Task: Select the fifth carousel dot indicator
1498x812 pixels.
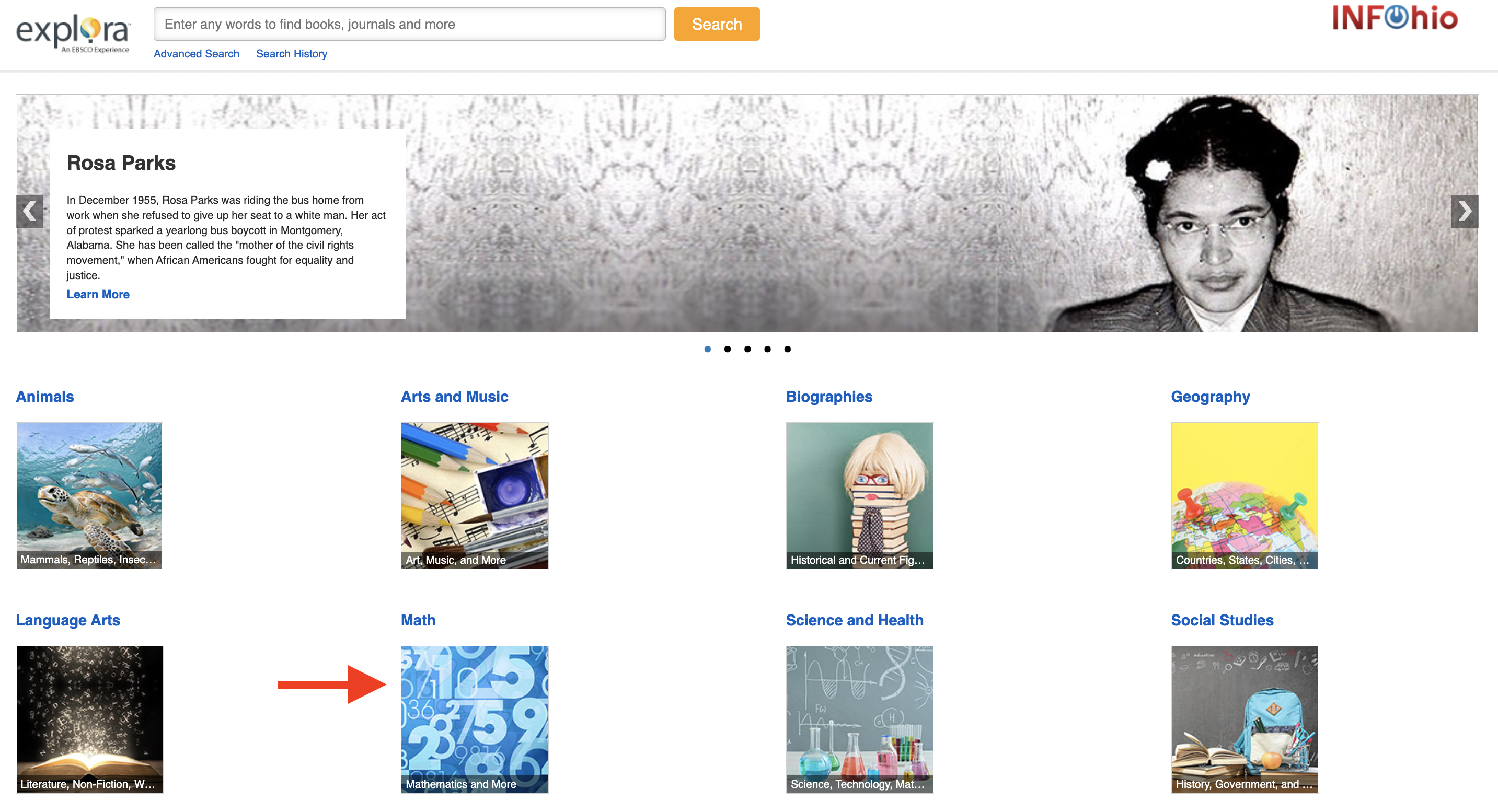Action: coord(787,349)
